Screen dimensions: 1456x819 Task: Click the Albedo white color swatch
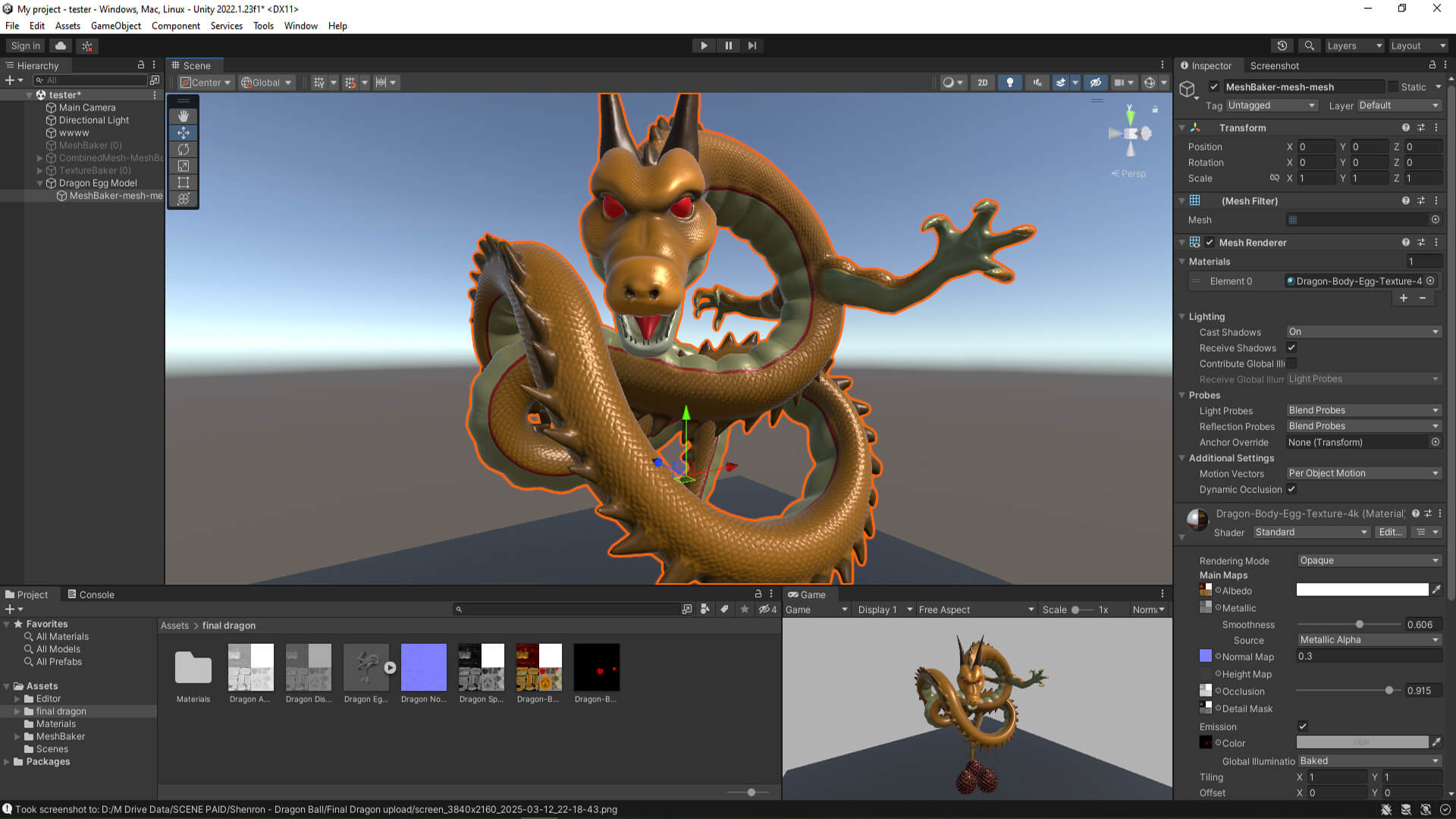point(1362,590)
